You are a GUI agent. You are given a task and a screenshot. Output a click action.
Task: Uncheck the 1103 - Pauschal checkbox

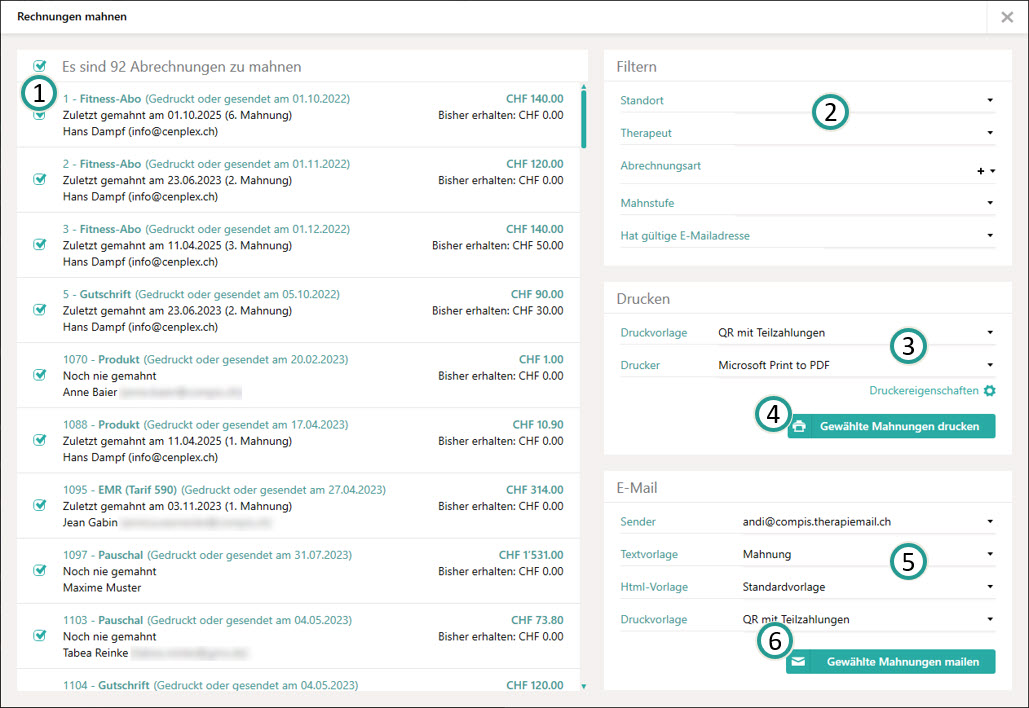click(40, 635)
